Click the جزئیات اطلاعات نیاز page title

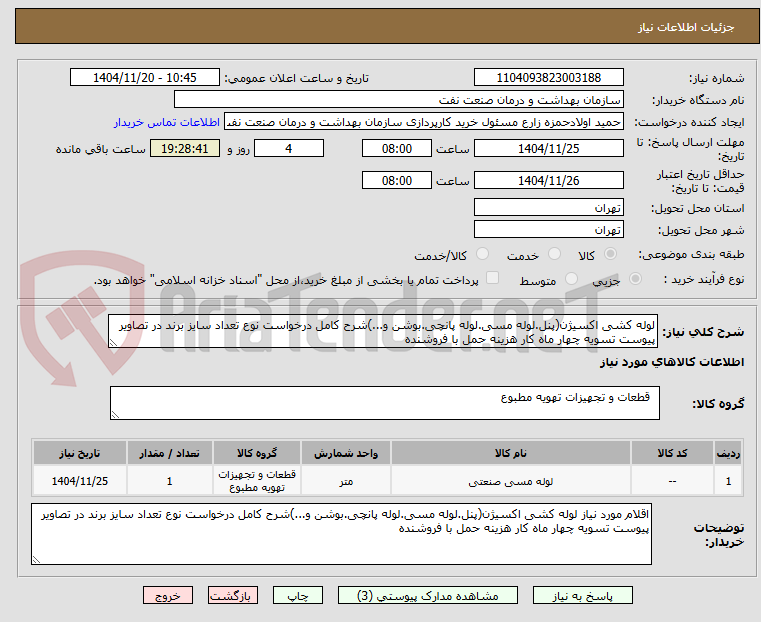686,27
